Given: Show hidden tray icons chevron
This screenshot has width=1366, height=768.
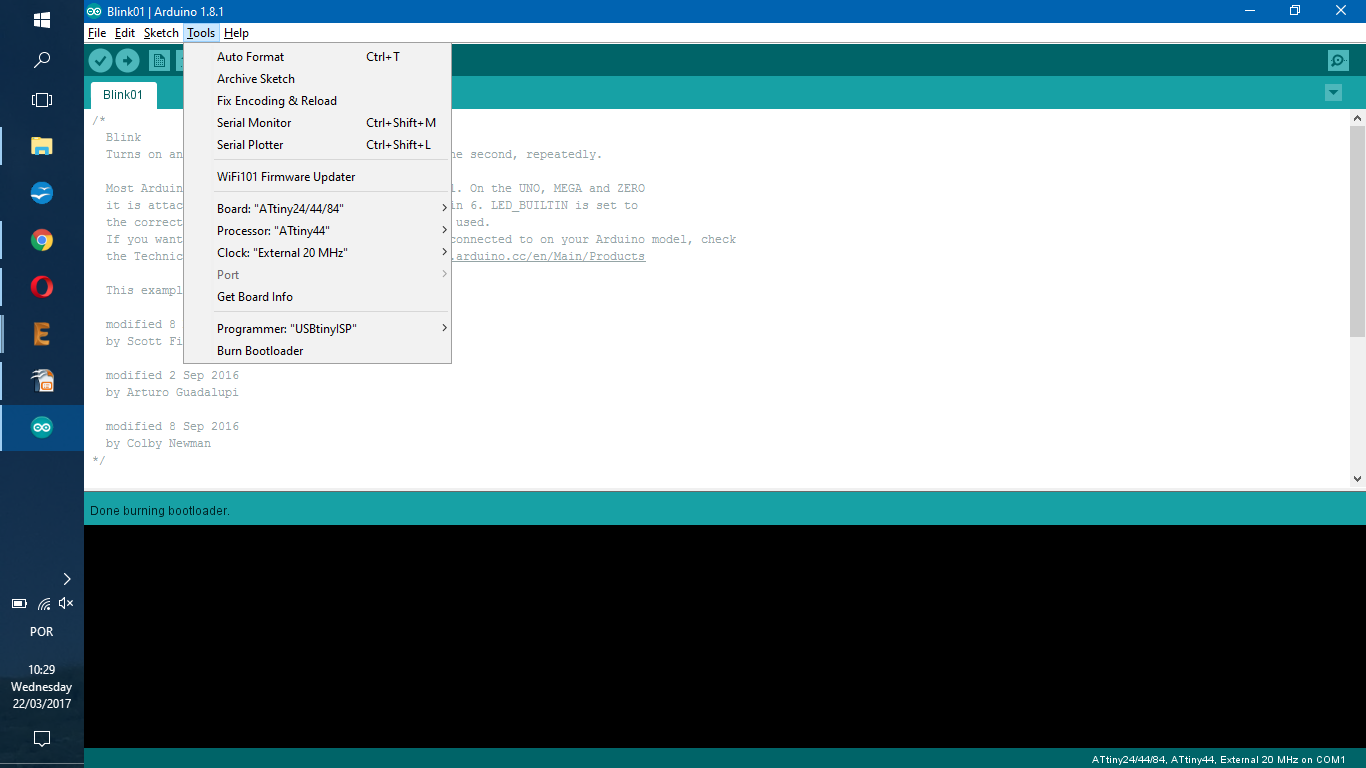Looking at the screenshot, I should (67, 579).
